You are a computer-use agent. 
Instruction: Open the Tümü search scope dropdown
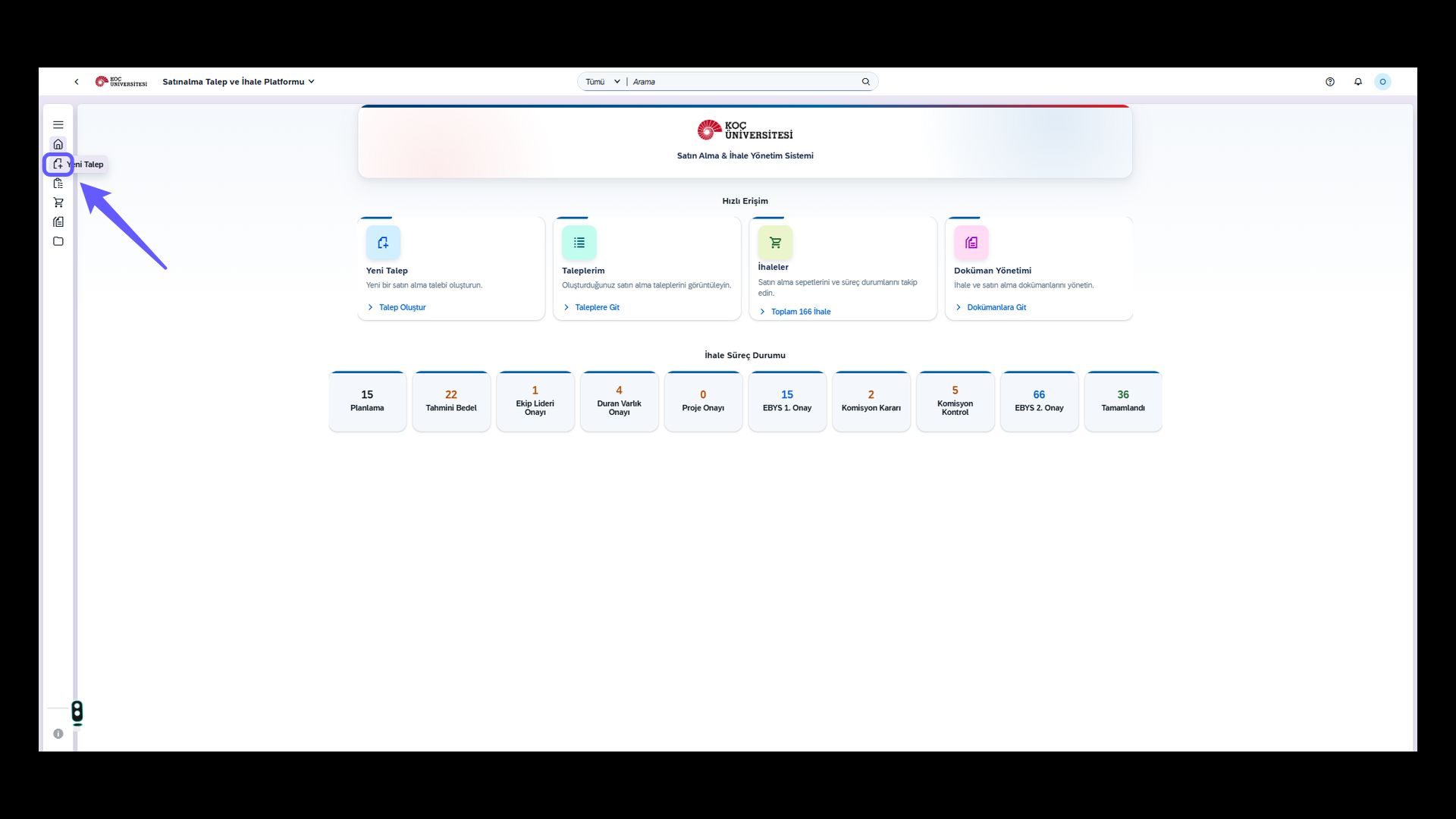(x=603, y=82)
